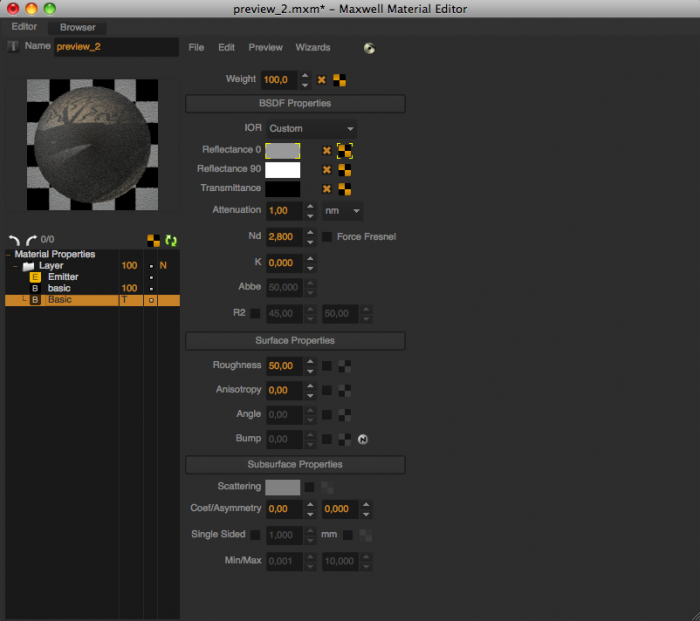Open the File menu
The image size is (700, 621).
point(196,47)
